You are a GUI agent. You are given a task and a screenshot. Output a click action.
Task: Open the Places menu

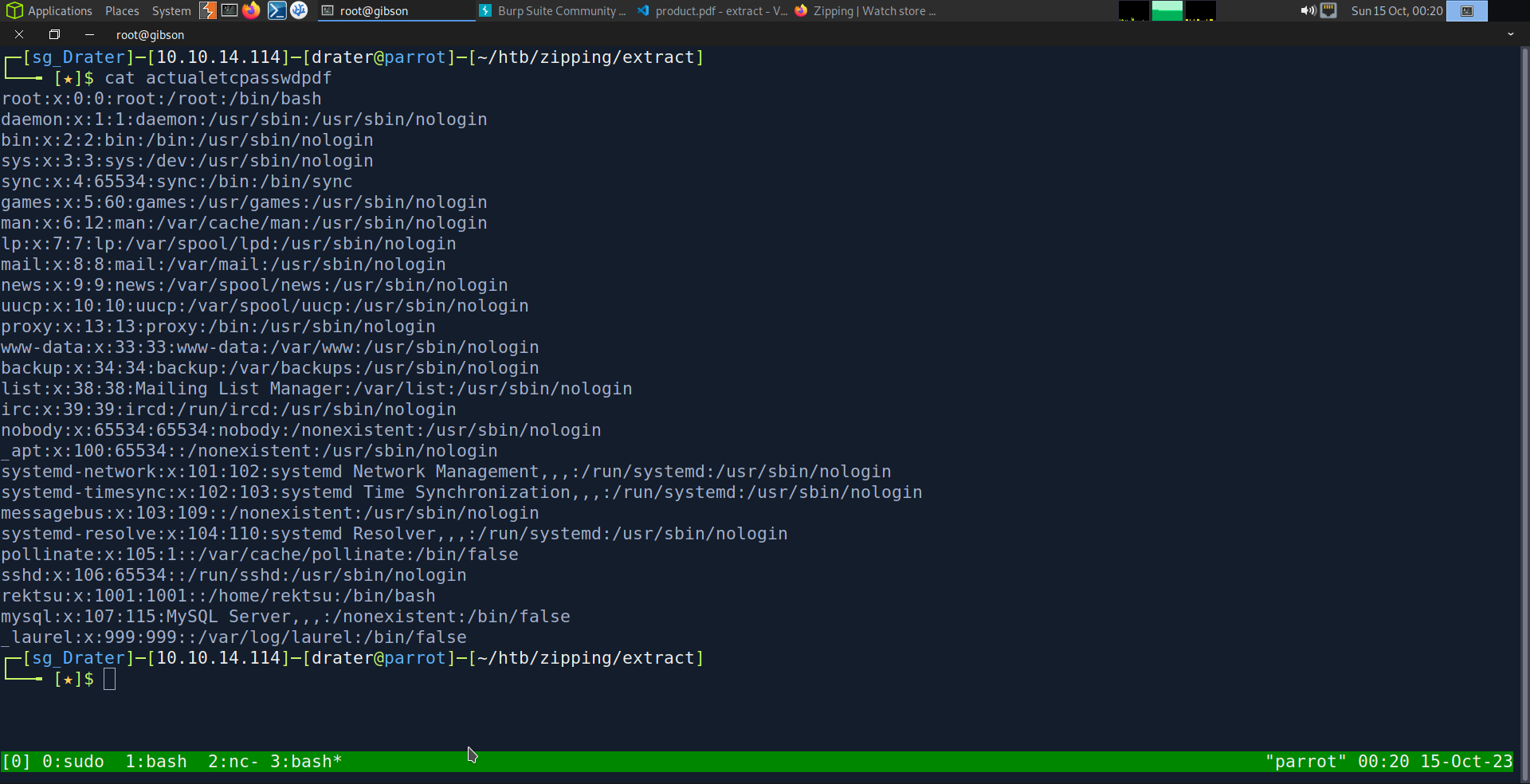[122, 10]
